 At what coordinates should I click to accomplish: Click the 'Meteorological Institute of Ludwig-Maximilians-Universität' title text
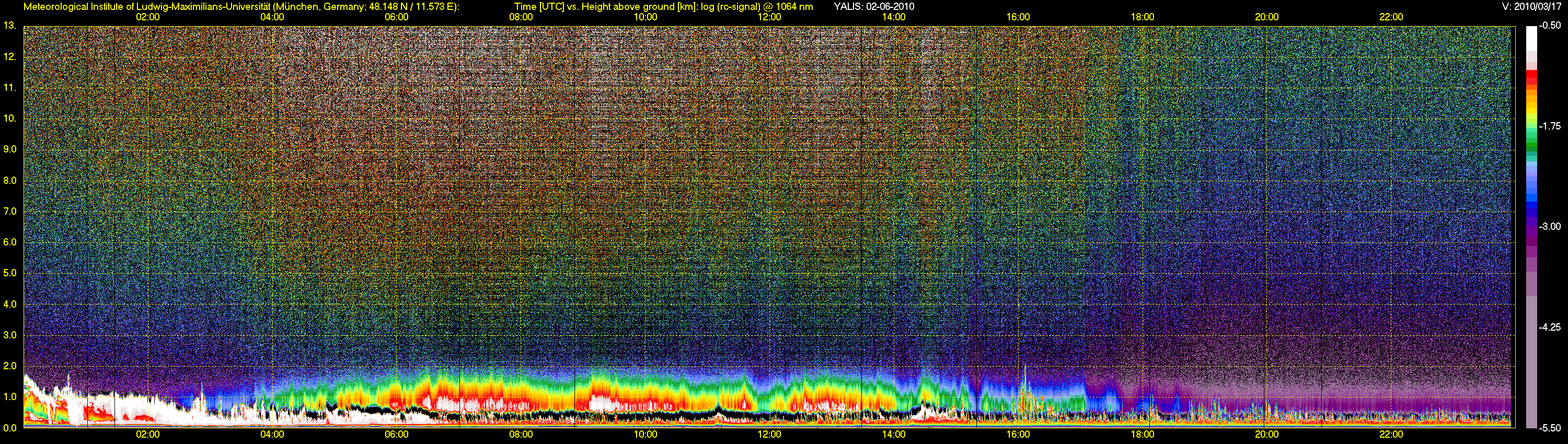tap(146, 7)
